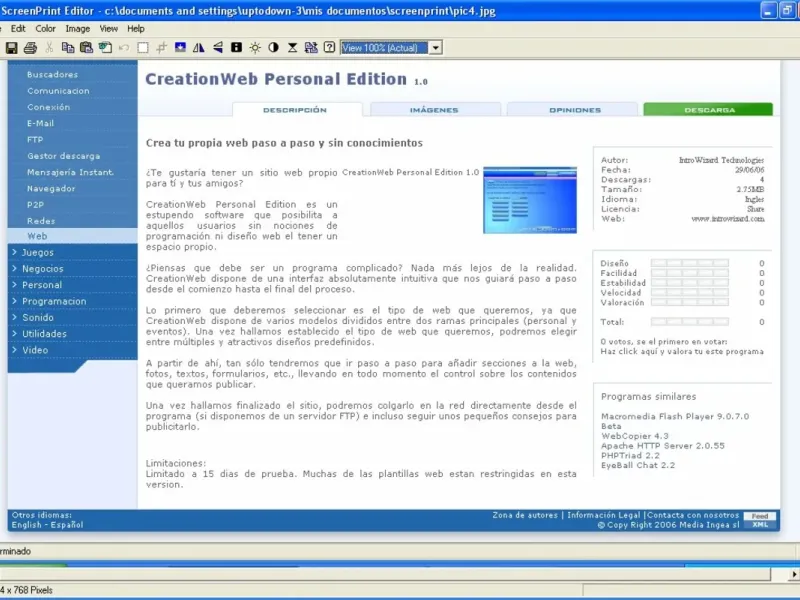Click the Undo arrow icon
800x600 pixels.
pos(124,48)
